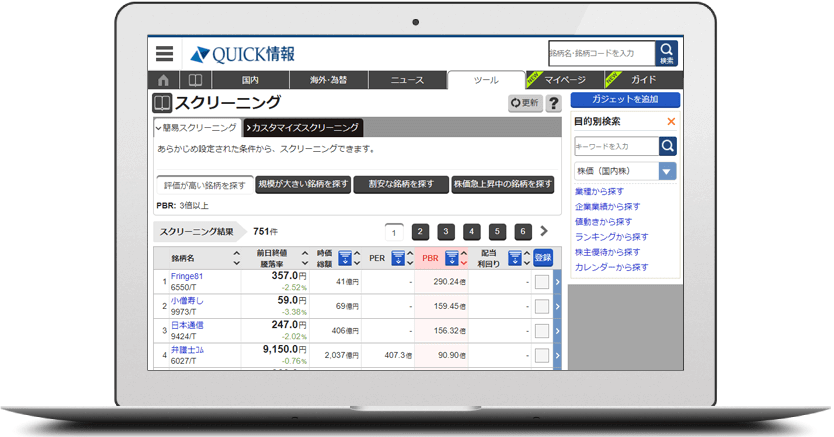Open filter icon in PER column
This screenshot has width=834, height=437.
click(x=398, y=258)
